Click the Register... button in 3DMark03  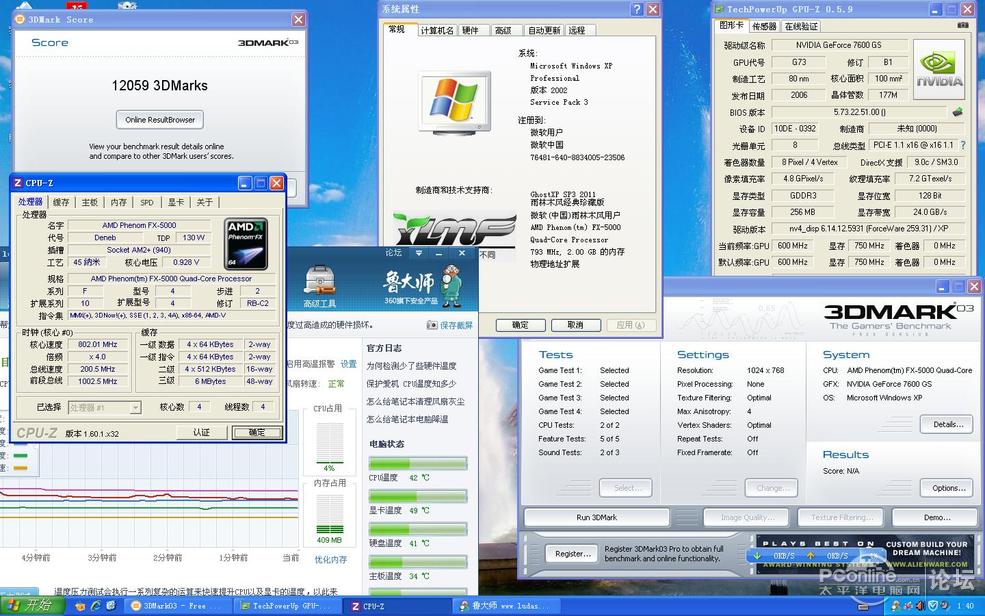point(572,554)
